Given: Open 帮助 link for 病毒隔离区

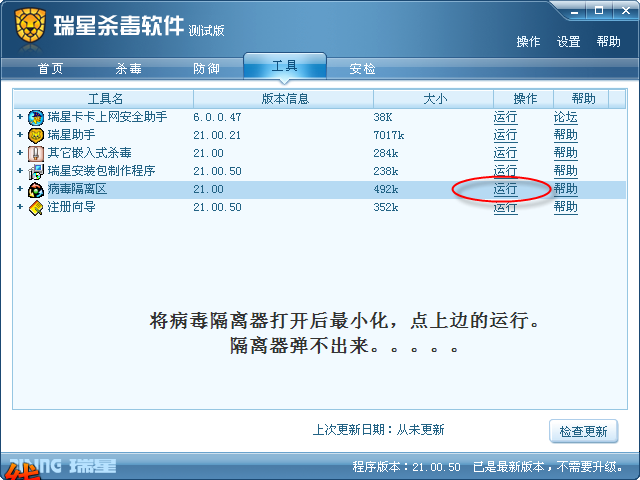Looking at the screenshot, I should tap(566, 189).
